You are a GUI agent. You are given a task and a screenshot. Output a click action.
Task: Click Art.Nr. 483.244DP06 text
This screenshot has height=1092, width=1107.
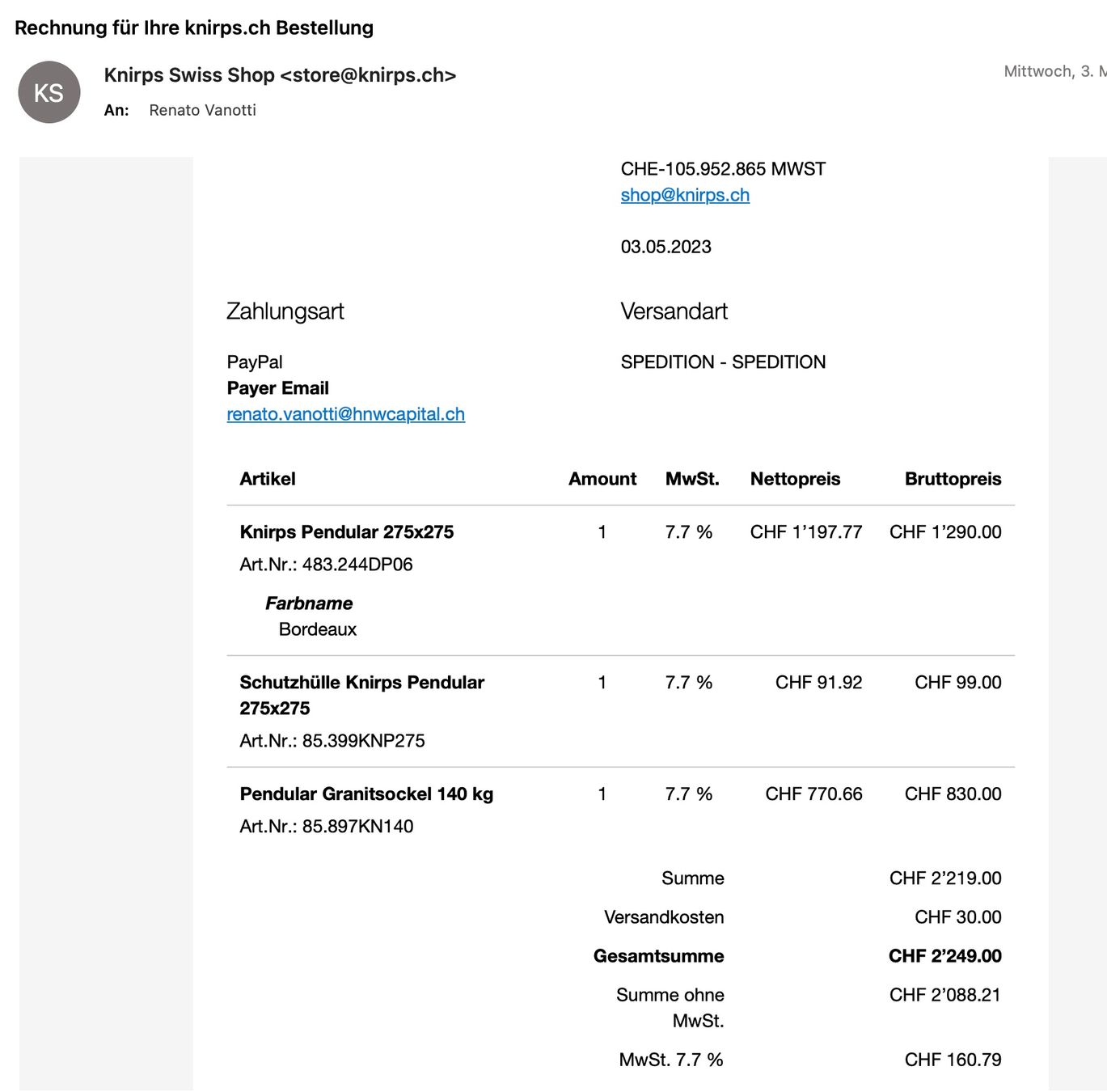pos(326,565)
